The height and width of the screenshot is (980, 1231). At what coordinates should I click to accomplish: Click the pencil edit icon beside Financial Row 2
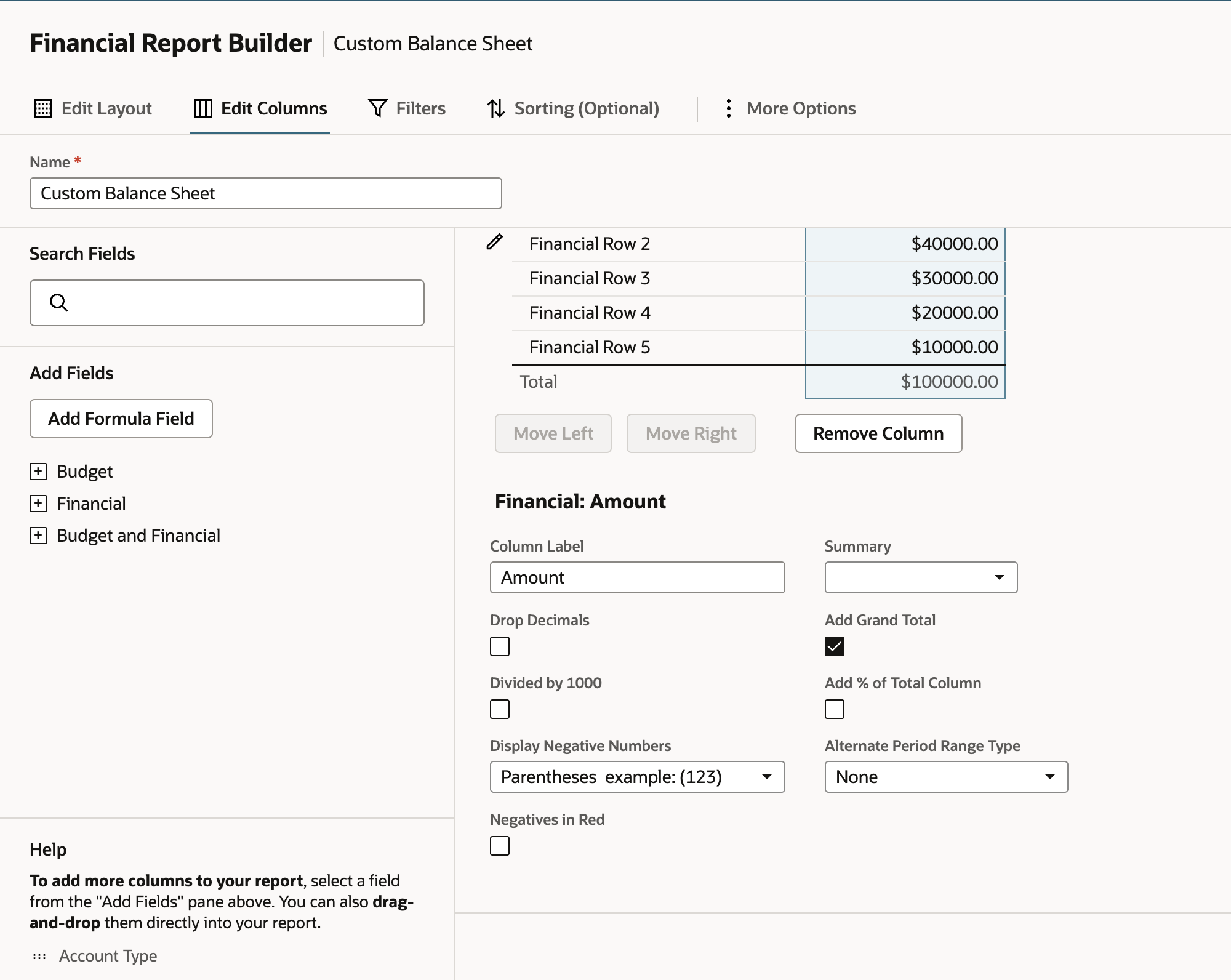494,242
